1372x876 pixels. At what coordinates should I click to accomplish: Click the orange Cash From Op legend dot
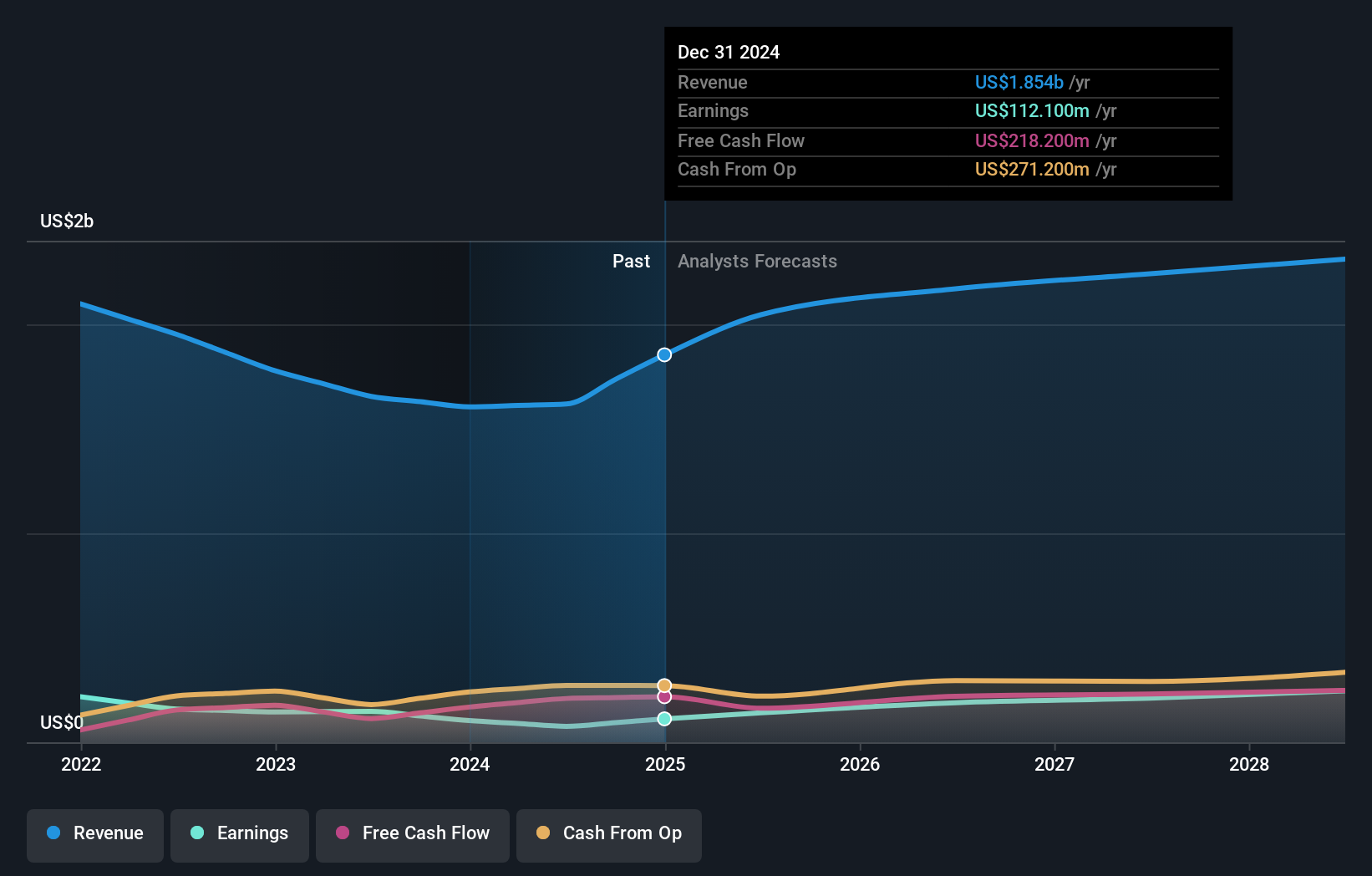(x=544, y=833)
